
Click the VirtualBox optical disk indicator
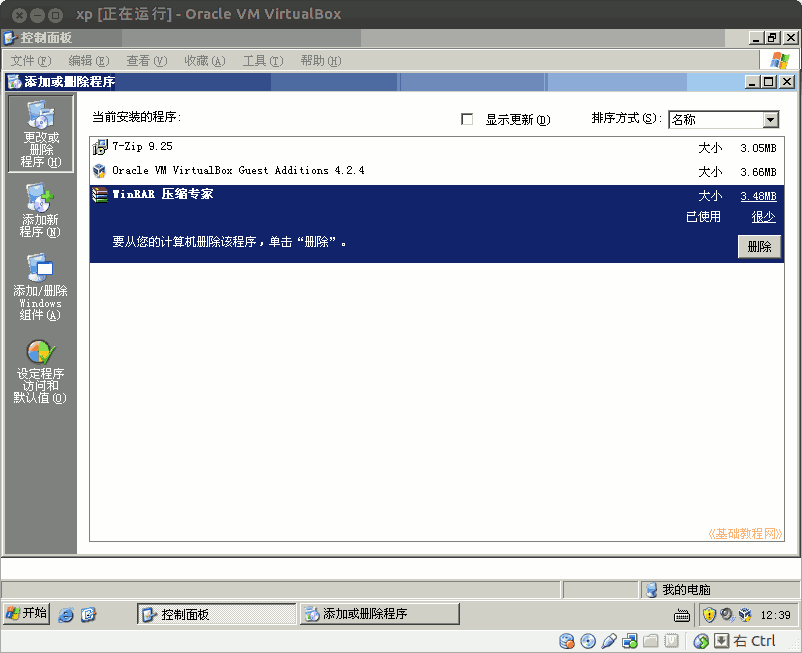coord(588,641)
